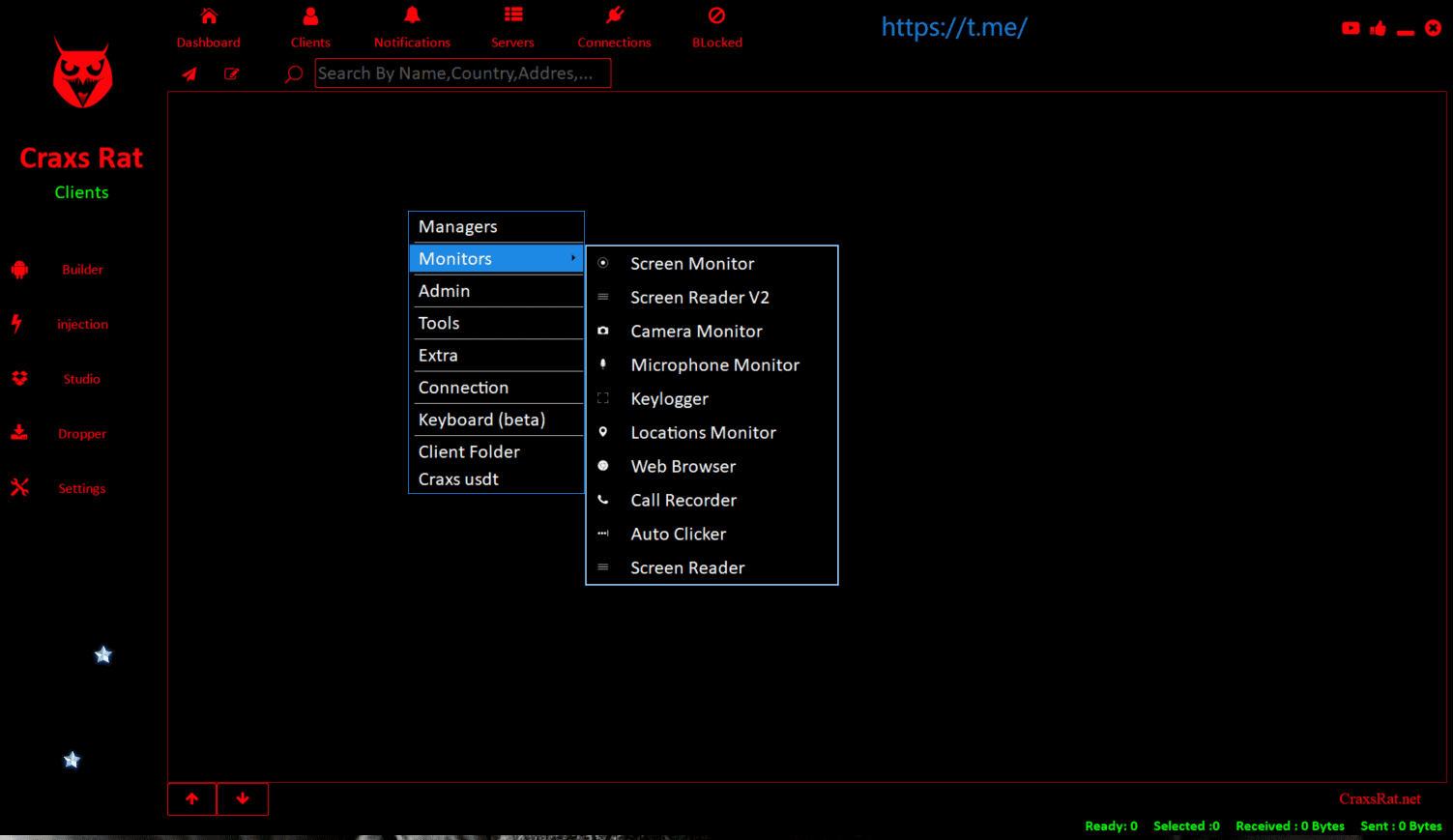
Task: Click the Sent : 0 Bytes status
Action: click(1401, 826)
